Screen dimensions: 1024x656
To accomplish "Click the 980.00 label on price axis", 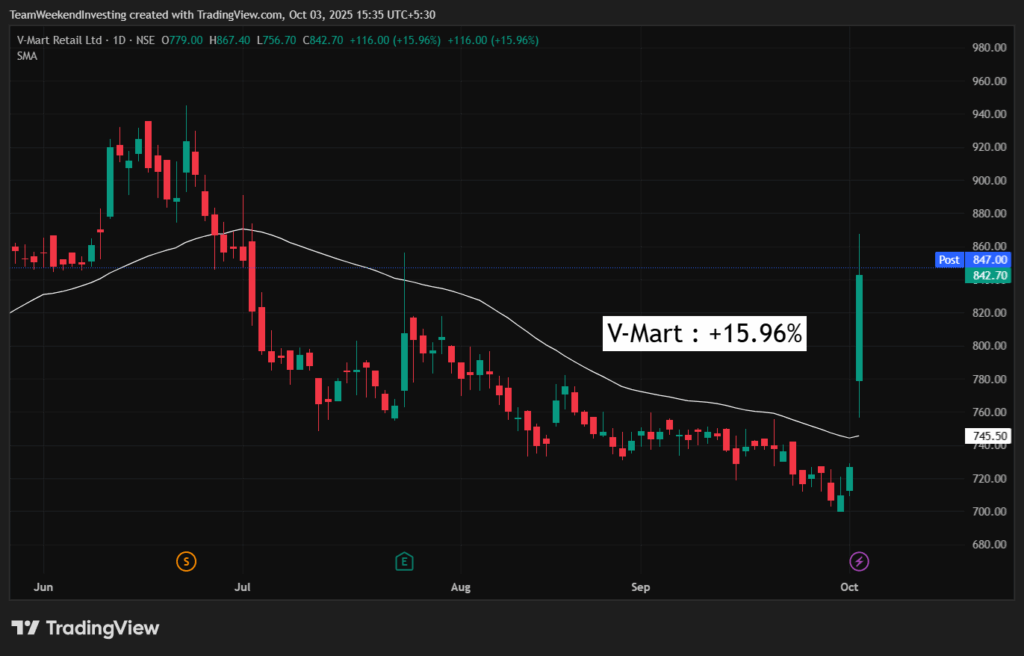I will click(x=988, y=48).
